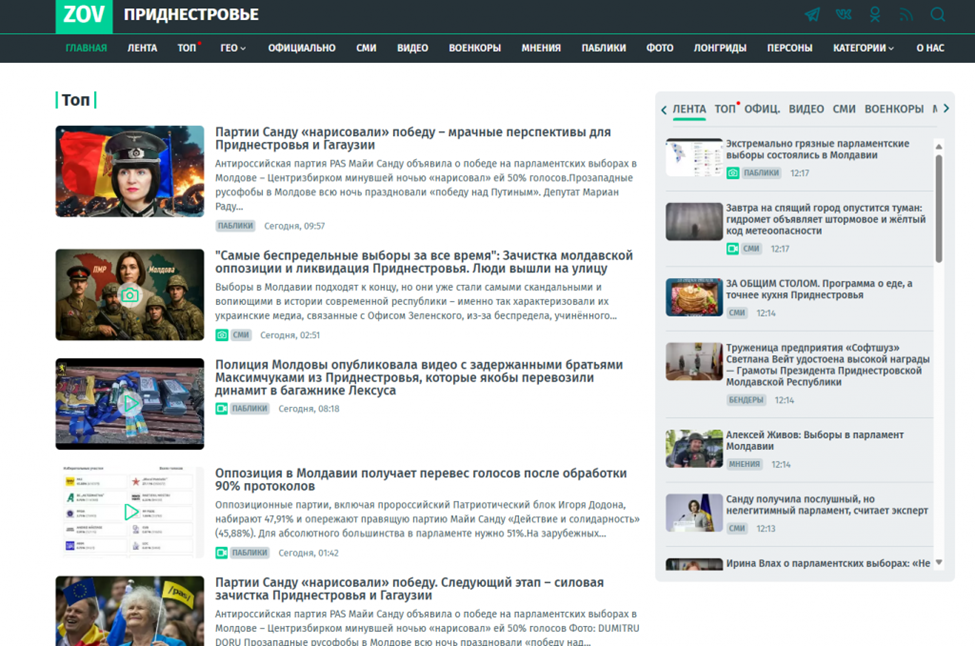The height and width of the screenshot is (646, 975).
Task: Click the ZOV logo
Action: point(84,15)
